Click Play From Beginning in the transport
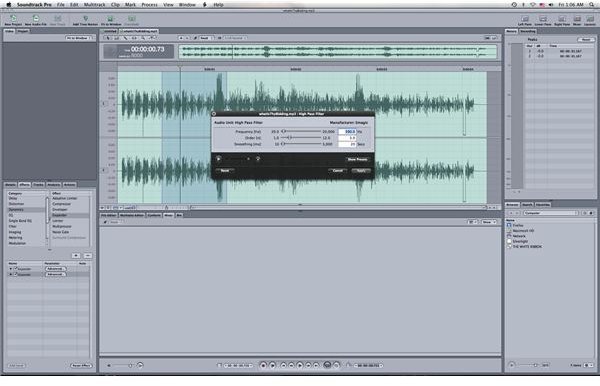This screenshot has height=386, width=600. tap(272, 365)
